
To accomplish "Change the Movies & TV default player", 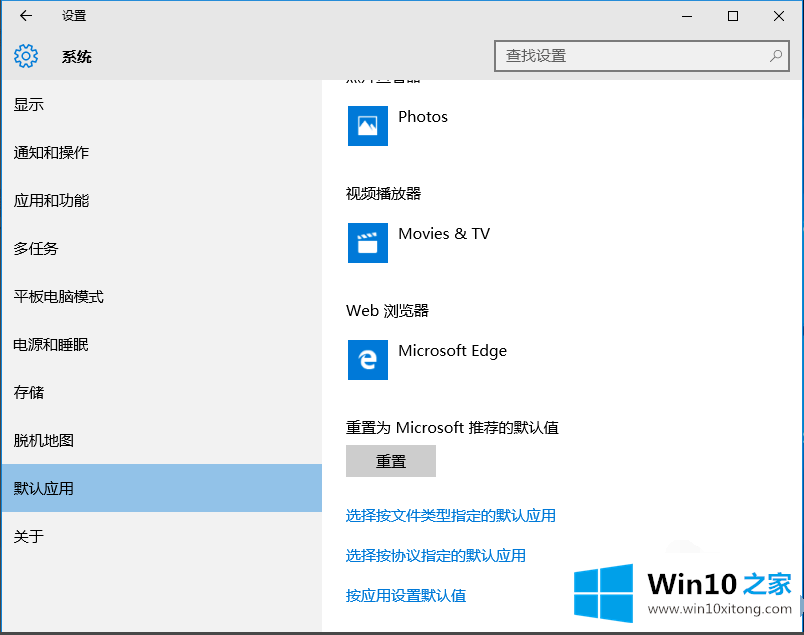I will tap(419, 243).
